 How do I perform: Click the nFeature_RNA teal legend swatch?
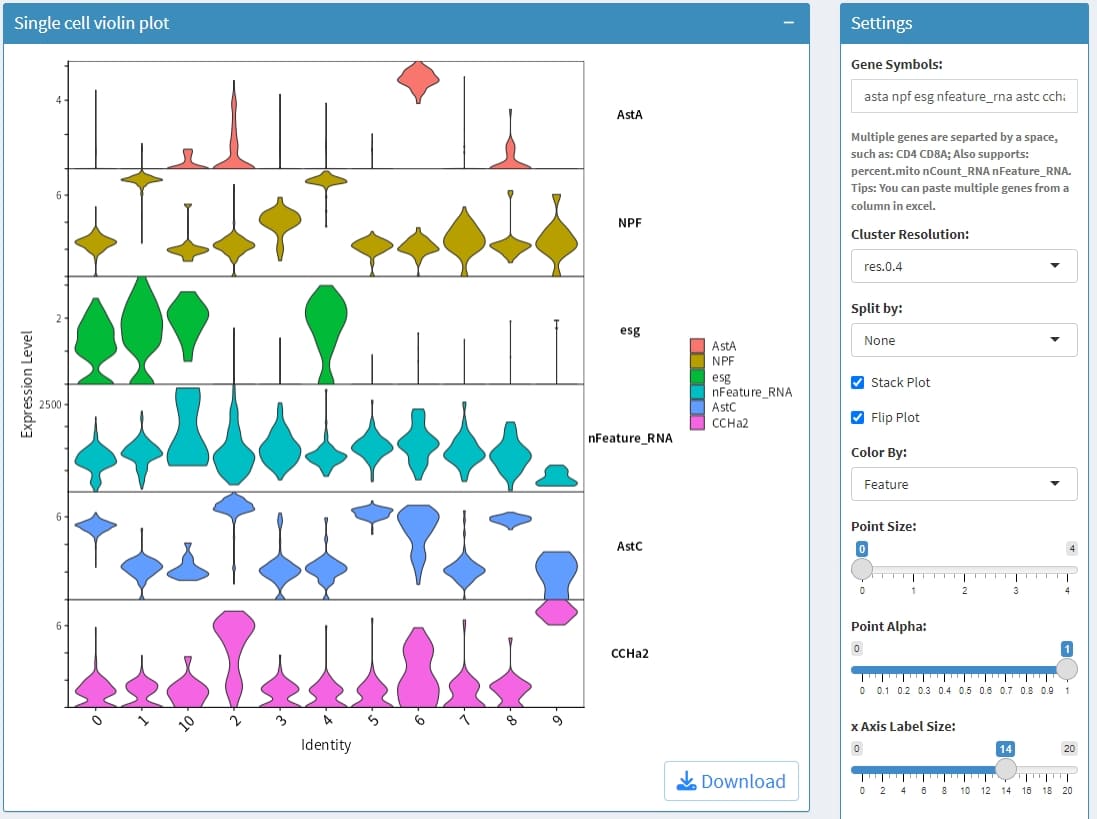pos(697,392)
